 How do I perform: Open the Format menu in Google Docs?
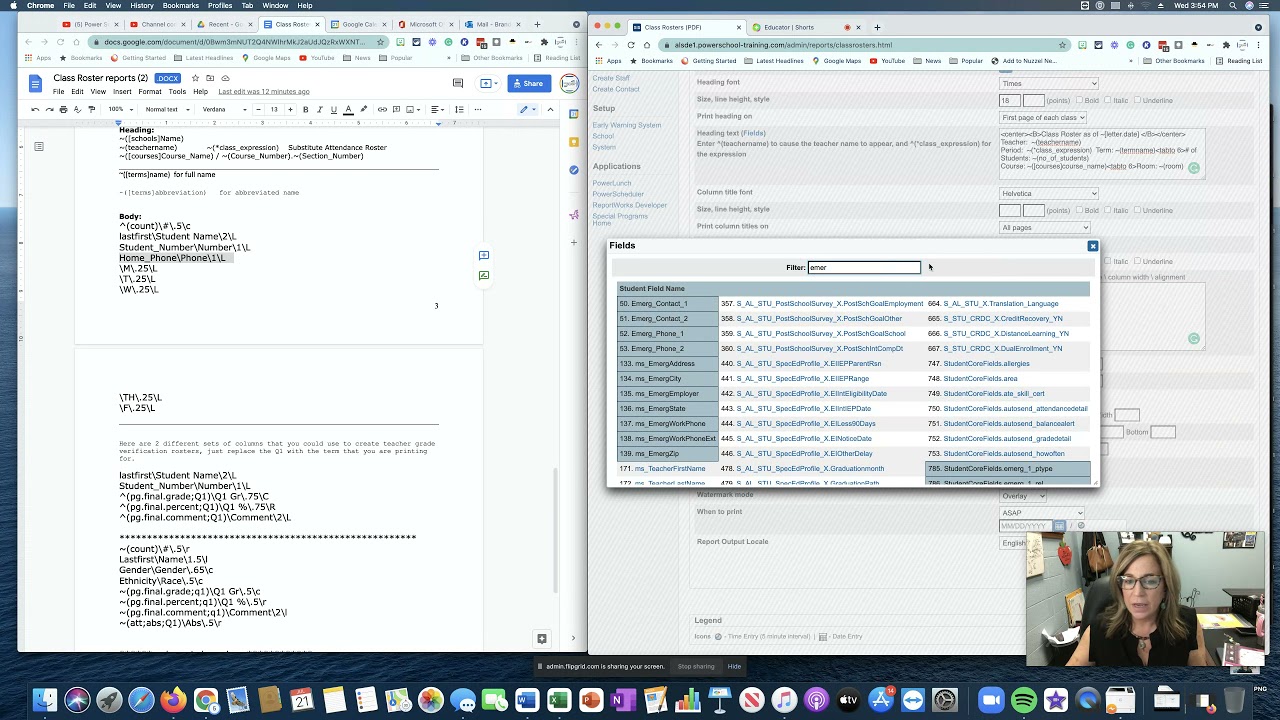click(149, 91)
